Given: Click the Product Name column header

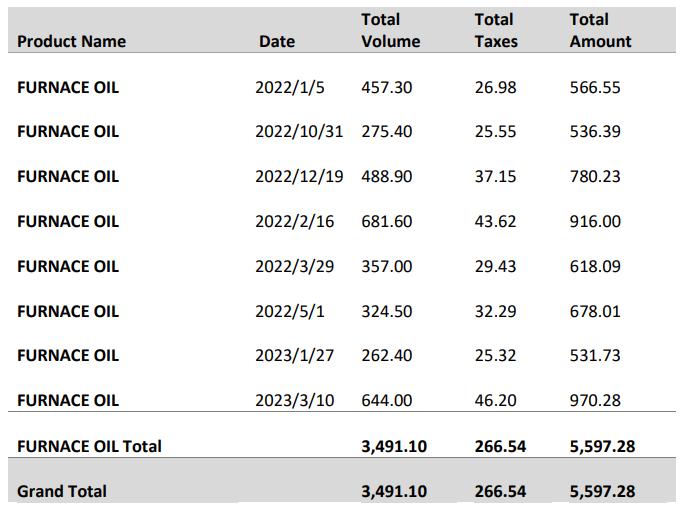Looking at the screenshot, I should pyautogui.click(x=71, y=41).
